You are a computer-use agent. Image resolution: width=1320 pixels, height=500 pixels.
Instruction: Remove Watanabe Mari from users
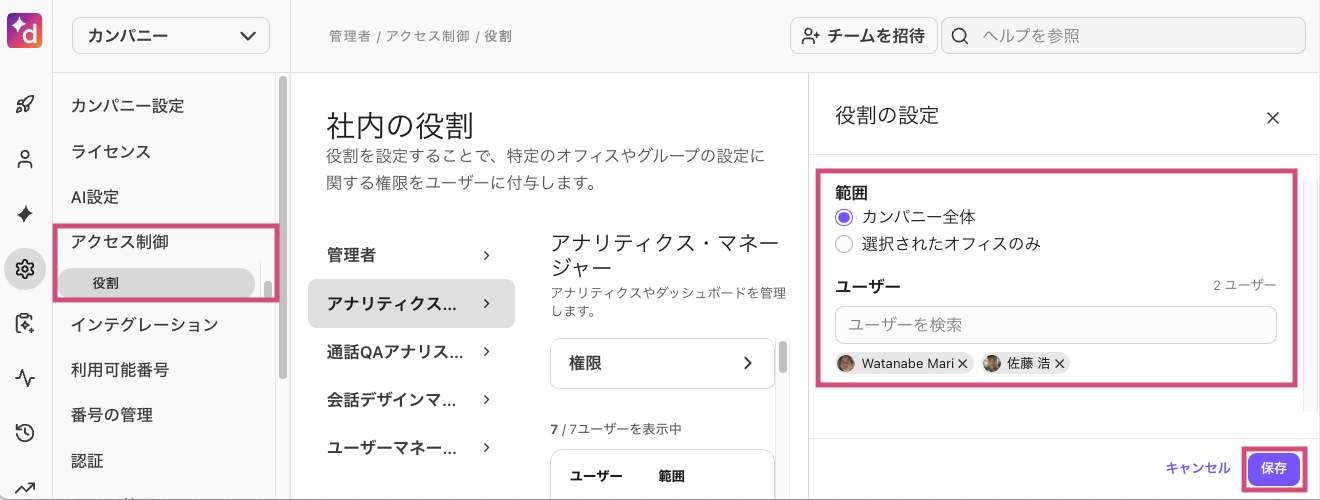962,364
